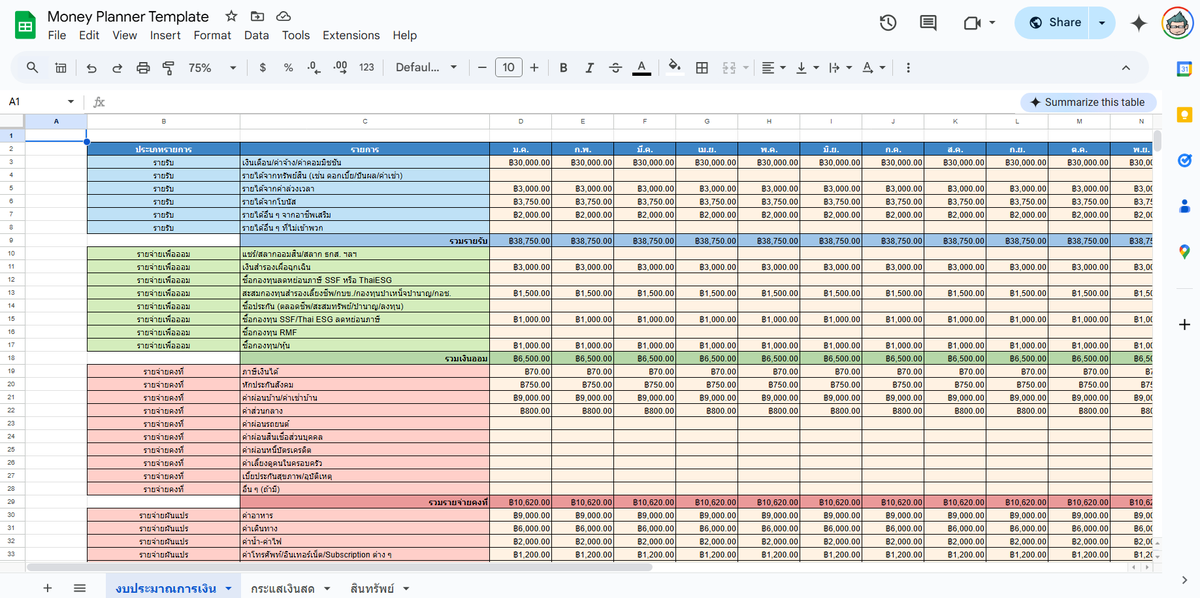Image resolution: width=1200 pixels, height=598 pixels.
Task: Switch to the กระแสเงินสด sheet tab
Action: point(289,588)
